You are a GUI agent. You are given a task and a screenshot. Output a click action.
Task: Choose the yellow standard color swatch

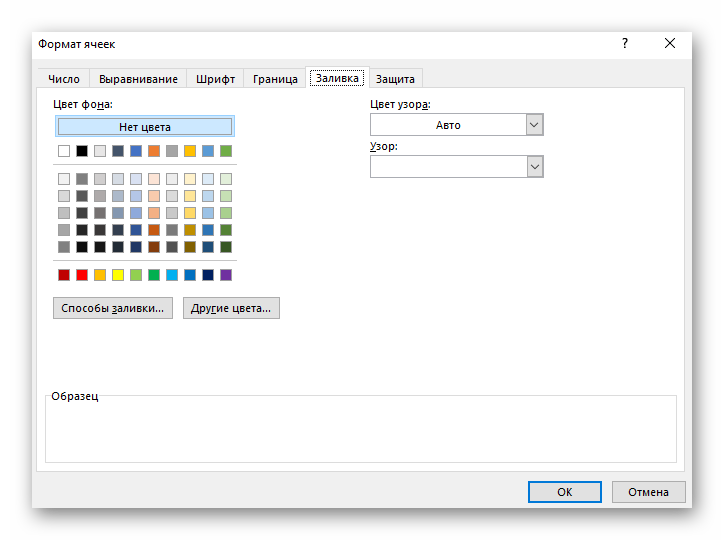(118, 275)
